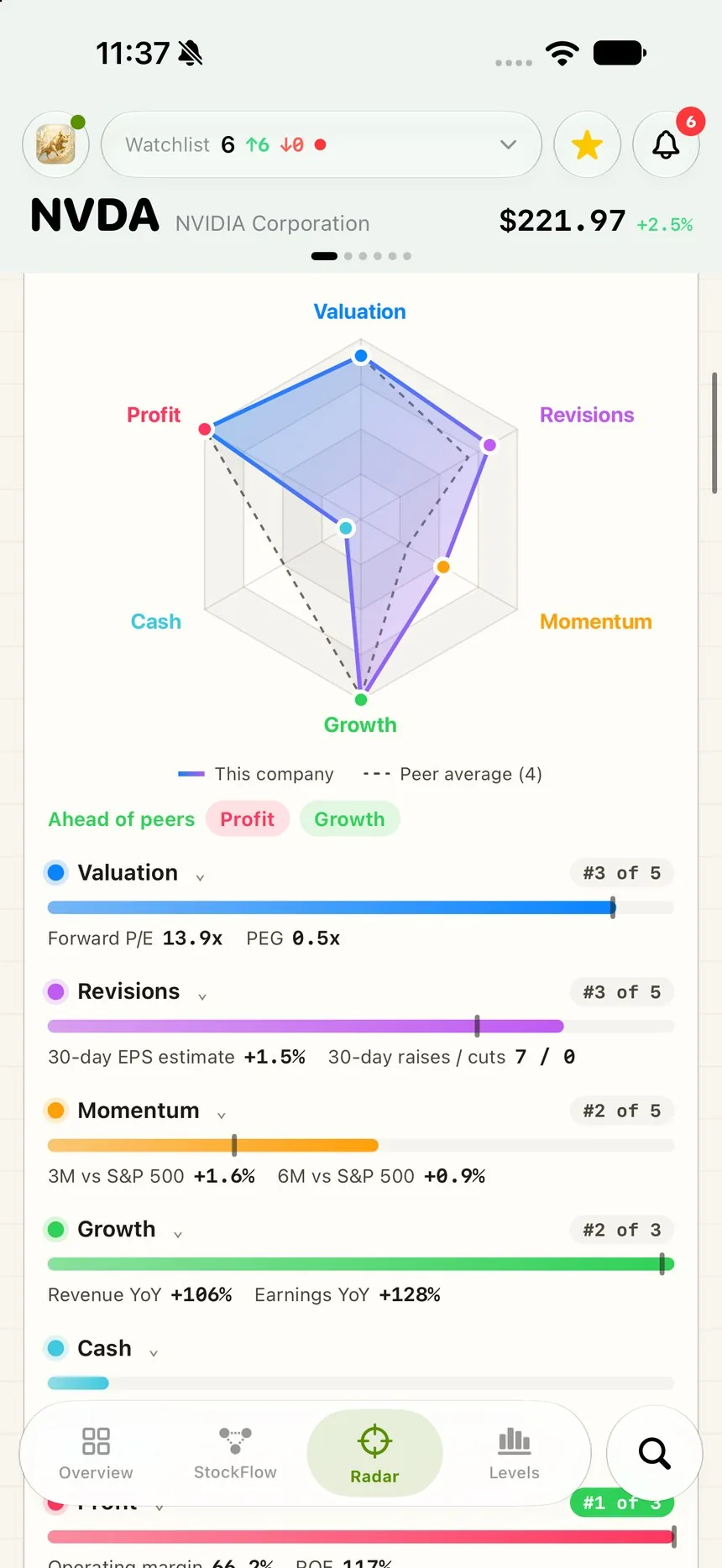722x1568 pixels.
Task: Tap the orange Momentum radar point
Action: tap(442, 567)
